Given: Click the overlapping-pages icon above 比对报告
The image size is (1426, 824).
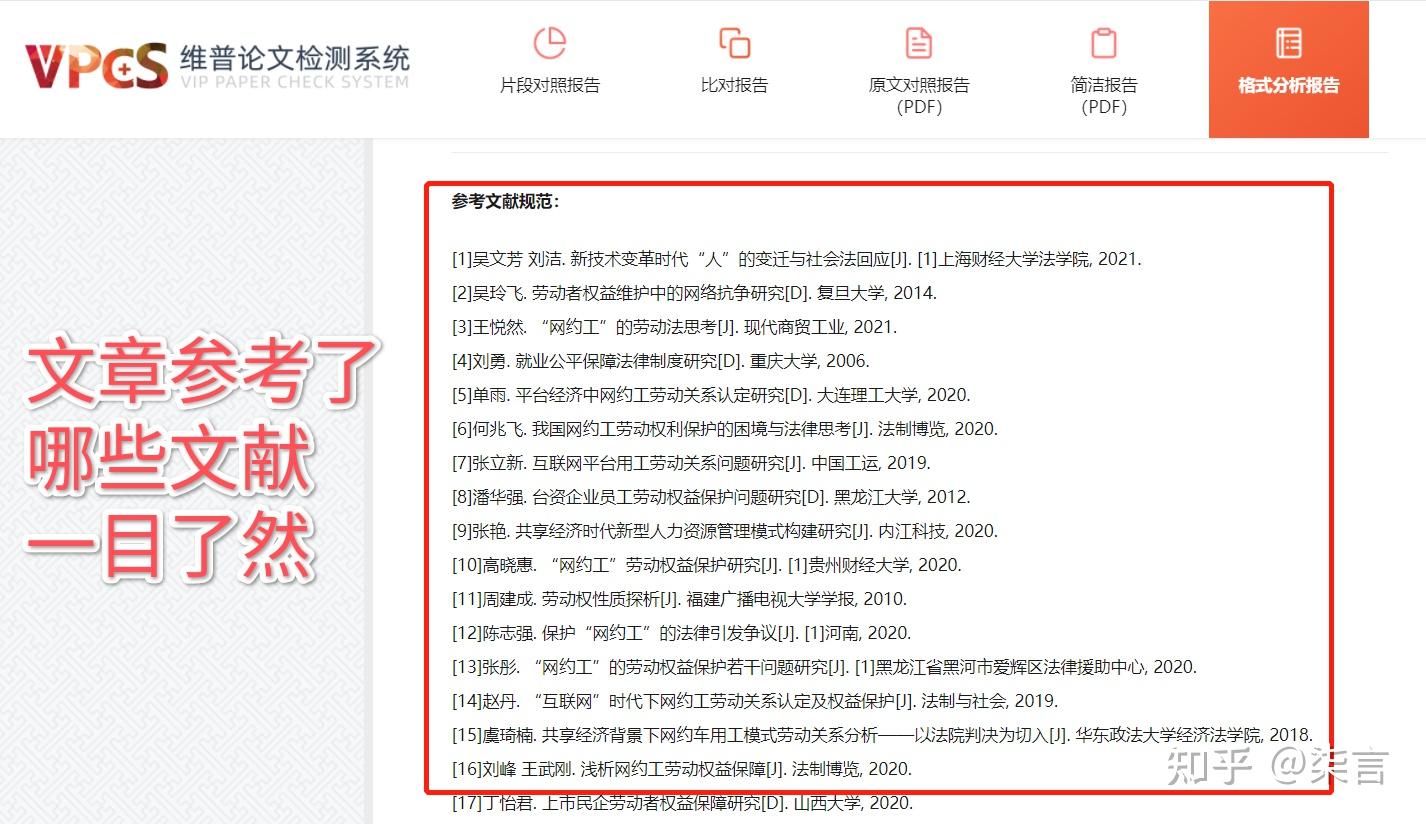Looking at the screenshot, I should 734,44.
